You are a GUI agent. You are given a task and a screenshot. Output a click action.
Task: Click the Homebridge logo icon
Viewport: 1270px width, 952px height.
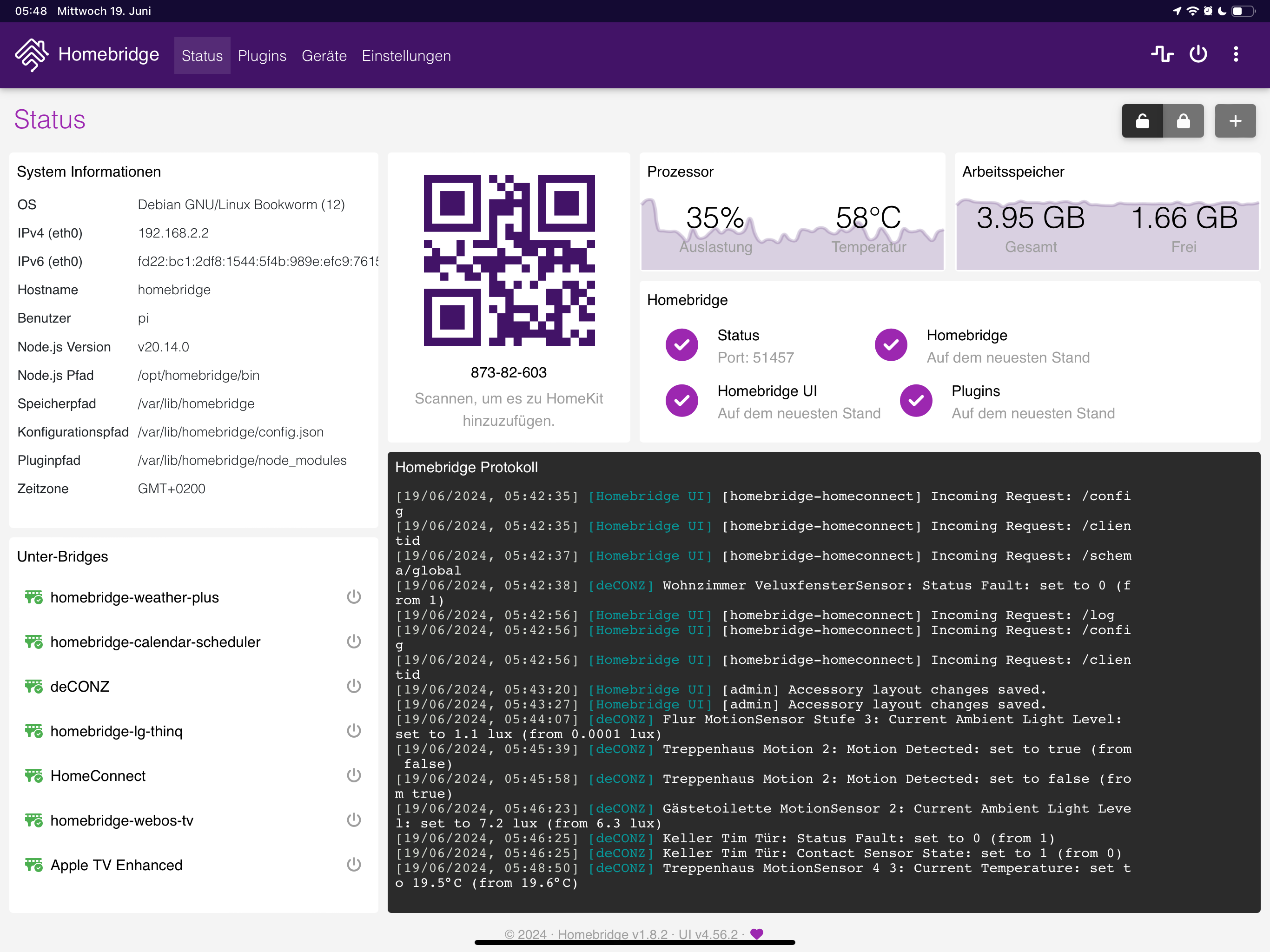point(32,55)
